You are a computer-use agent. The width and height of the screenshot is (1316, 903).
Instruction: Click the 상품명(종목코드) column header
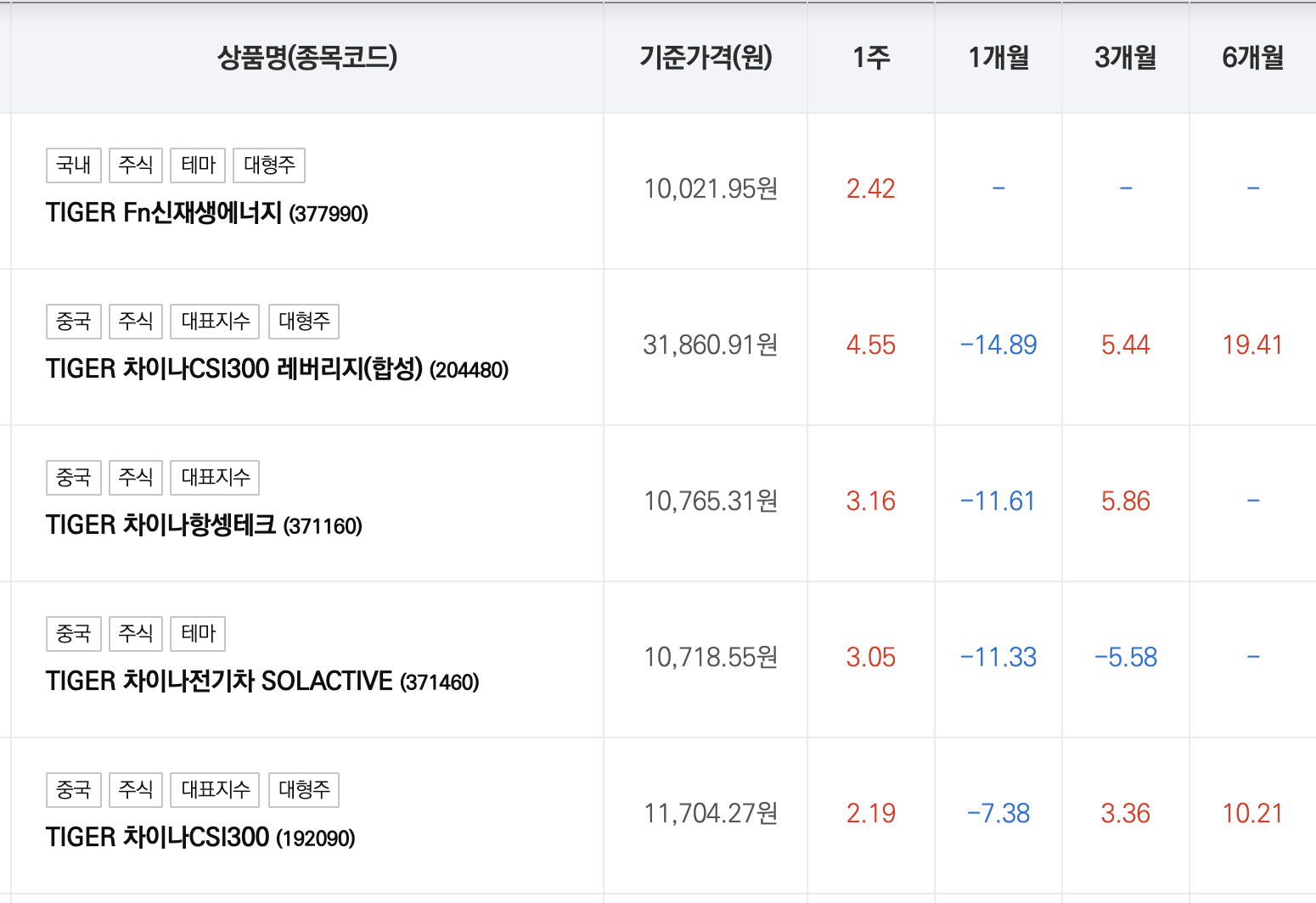(307, 58)
